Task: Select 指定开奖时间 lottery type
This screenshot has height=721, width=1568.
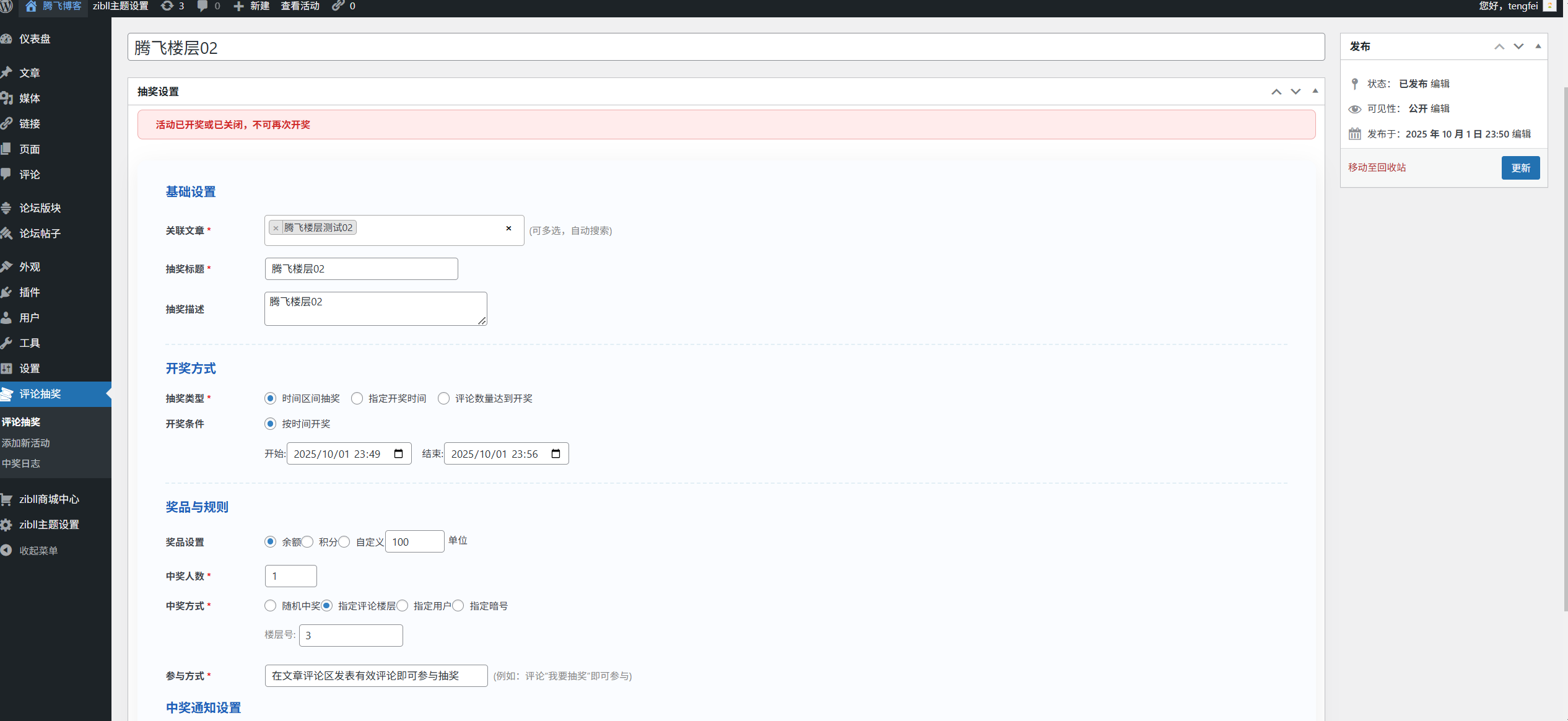Action: click(x=357, y=398)
